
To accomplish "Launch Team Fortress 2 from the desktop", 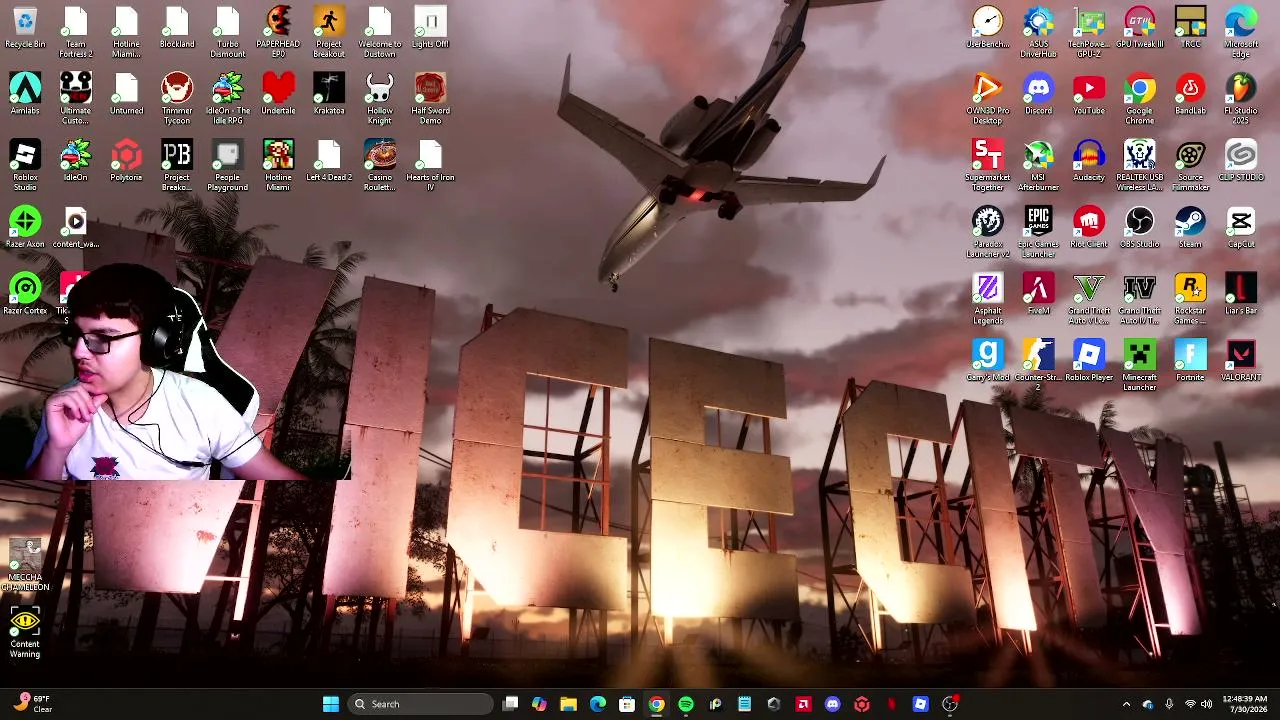I will 75,32.
